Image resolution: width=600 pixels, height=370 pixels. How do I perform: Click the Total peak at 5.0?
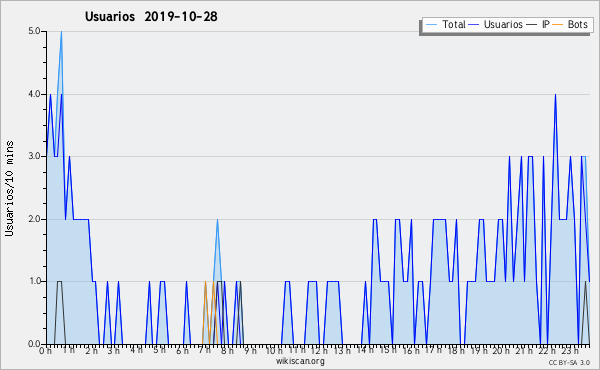point(61,32)
